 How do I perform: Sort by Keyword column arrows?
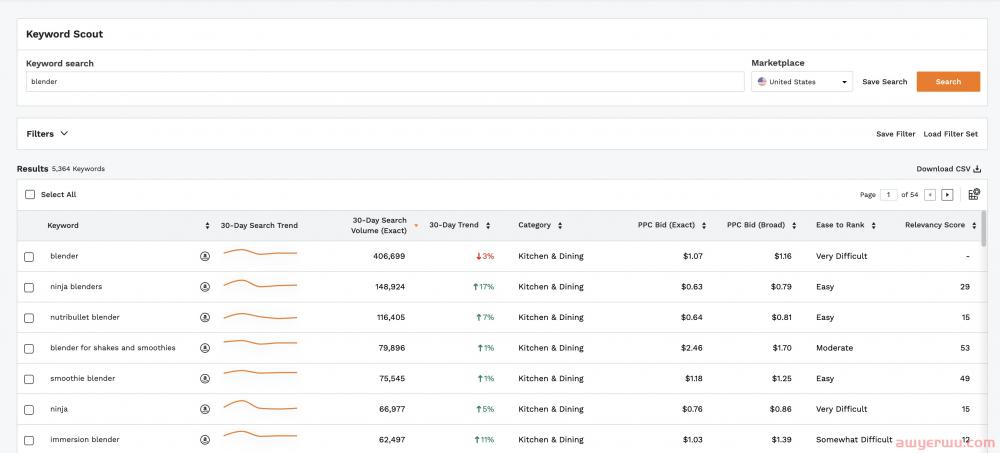(207, 226)
